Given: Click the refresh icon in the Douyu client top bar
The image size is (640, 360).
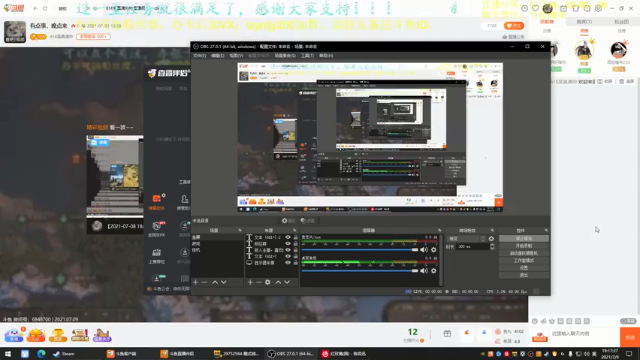Looking at the screenshot, I should (45, 8).
